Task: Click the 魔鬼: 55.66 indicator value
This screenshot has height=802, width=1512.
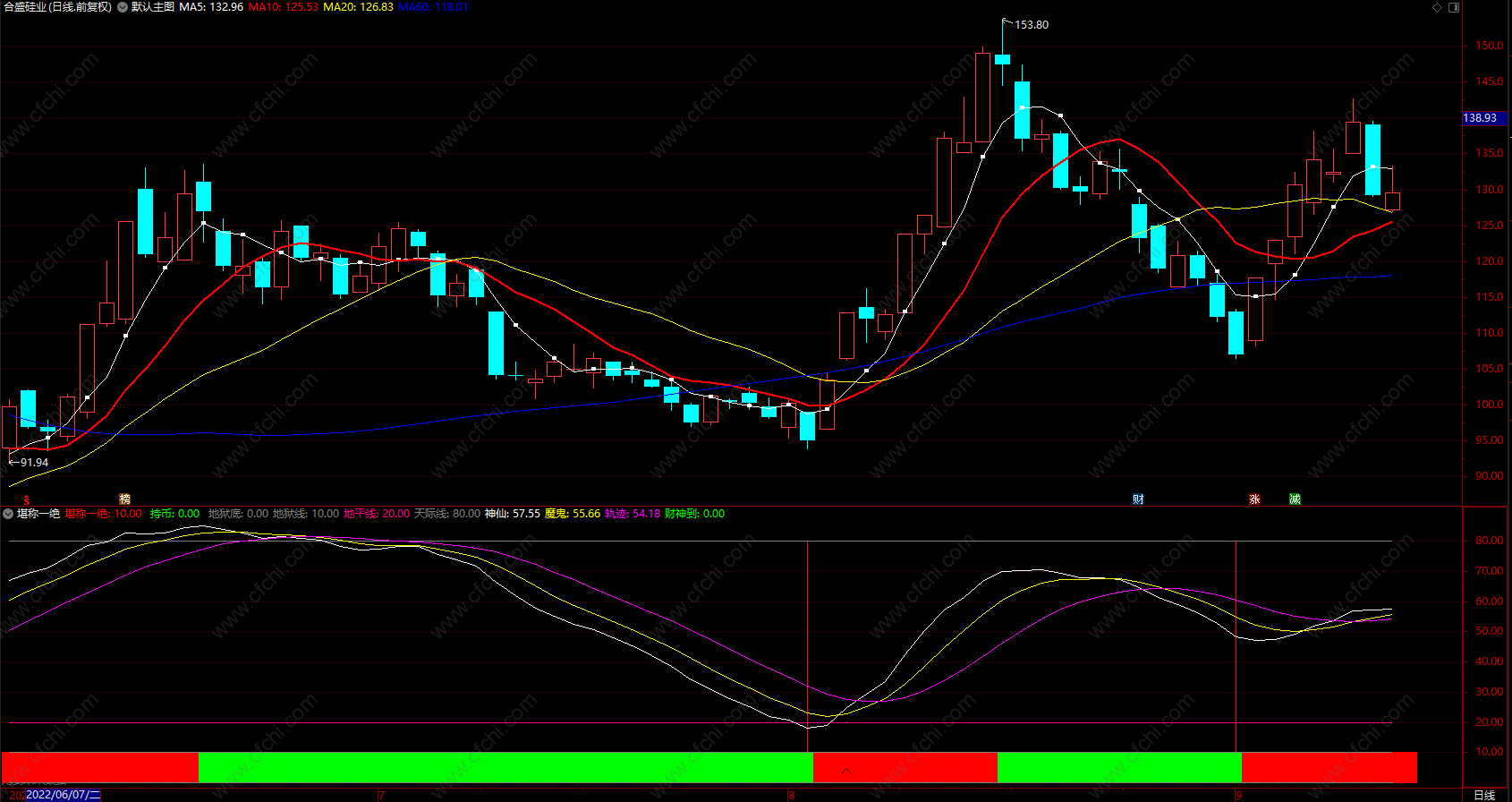Action: pyautogui.click(x=573, y=514)
